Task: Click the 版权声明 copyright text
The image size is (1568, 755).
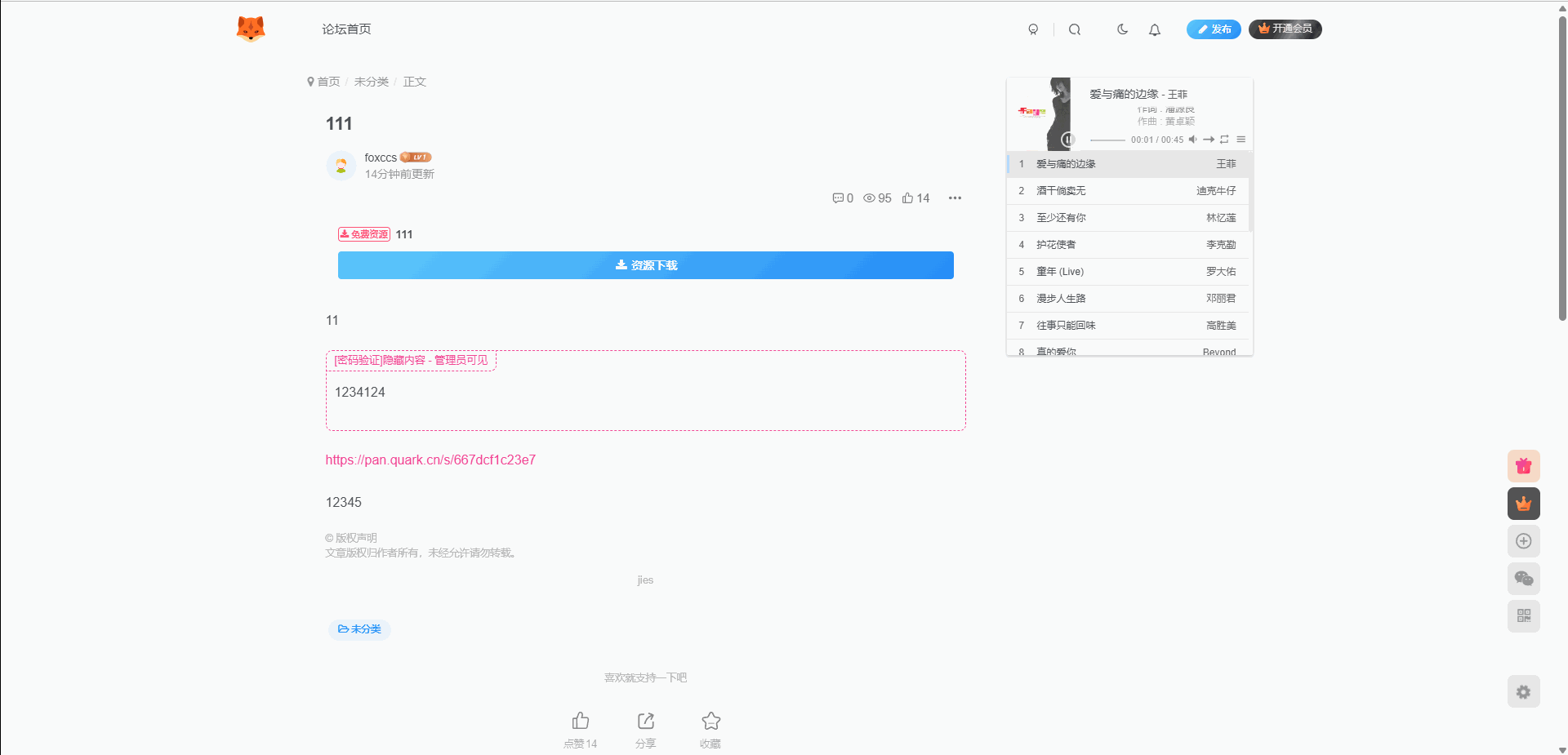Action: [351, 538]
